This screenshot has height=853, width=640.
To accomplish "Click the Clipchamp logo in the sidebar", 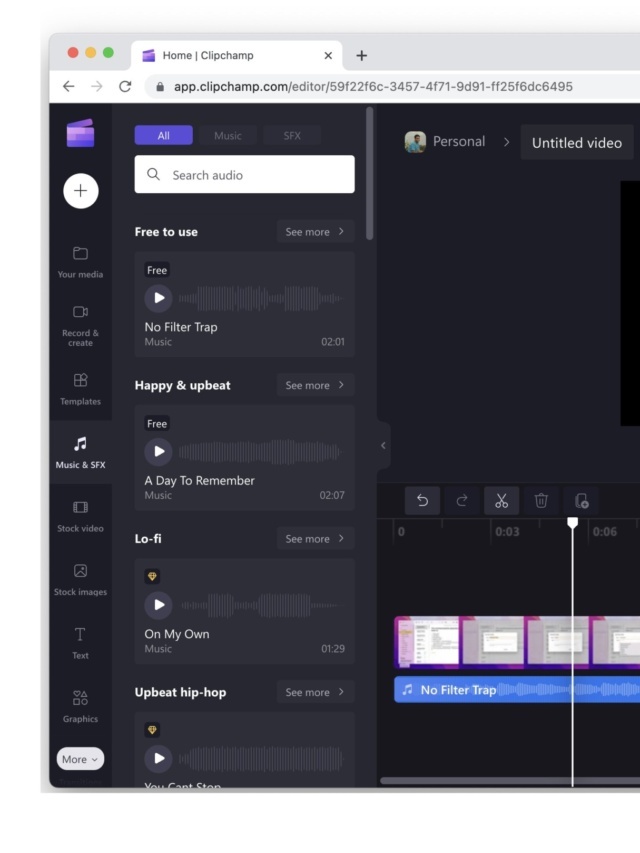I will pyautogui.click(x=81, y=133).
